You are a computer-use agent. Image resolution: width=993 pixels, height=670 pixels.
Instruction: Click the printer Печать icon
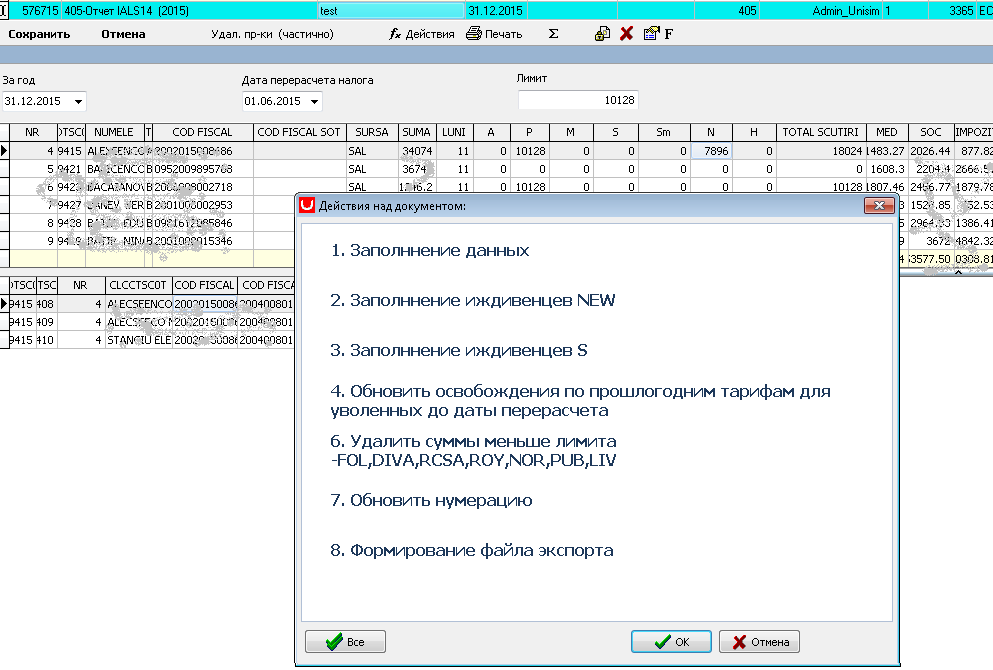[474, 34]
